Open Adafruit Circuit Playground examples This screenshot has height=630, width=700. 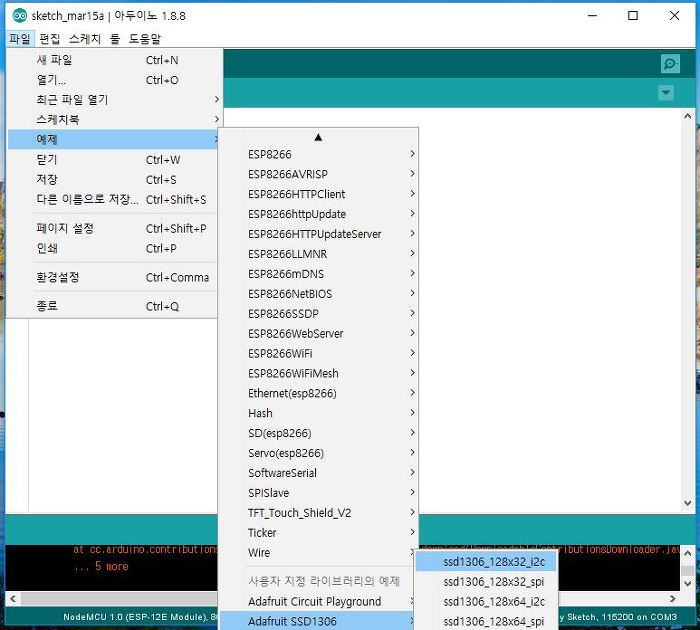(x=318, y=601)
